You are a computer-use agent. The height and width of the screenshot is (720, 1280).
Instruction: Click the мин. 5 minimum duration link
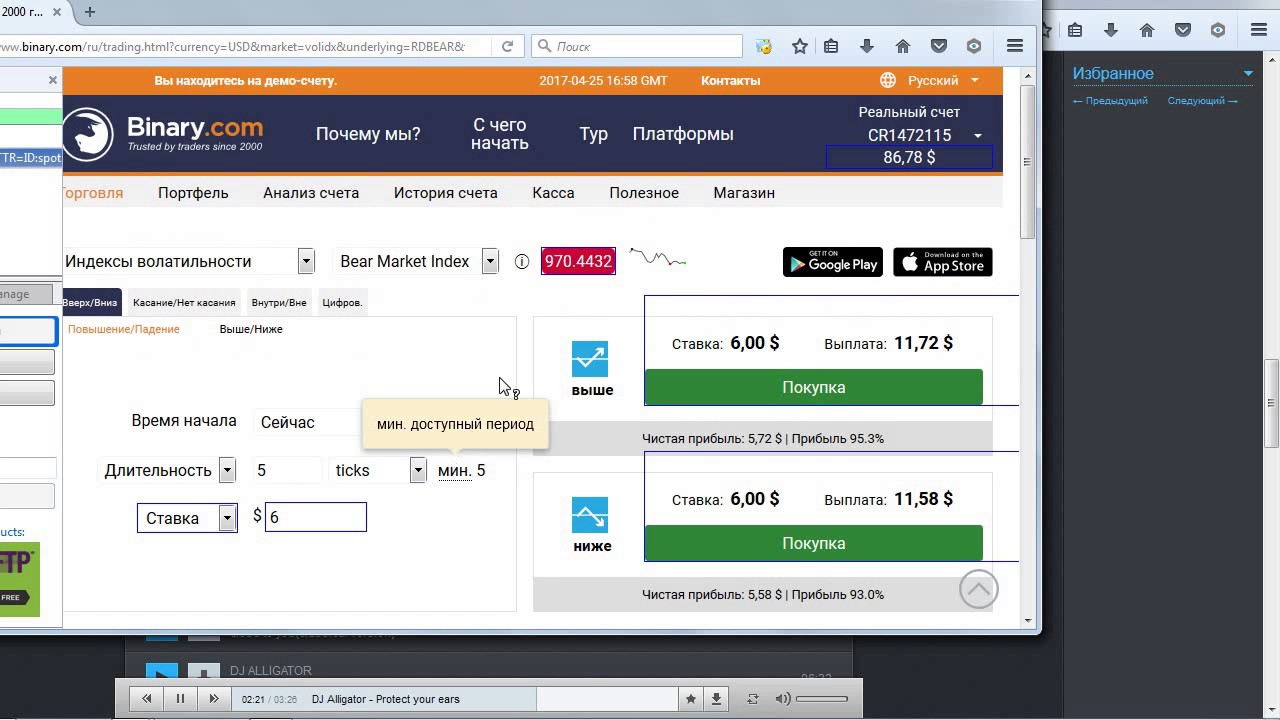pos(461,470)
